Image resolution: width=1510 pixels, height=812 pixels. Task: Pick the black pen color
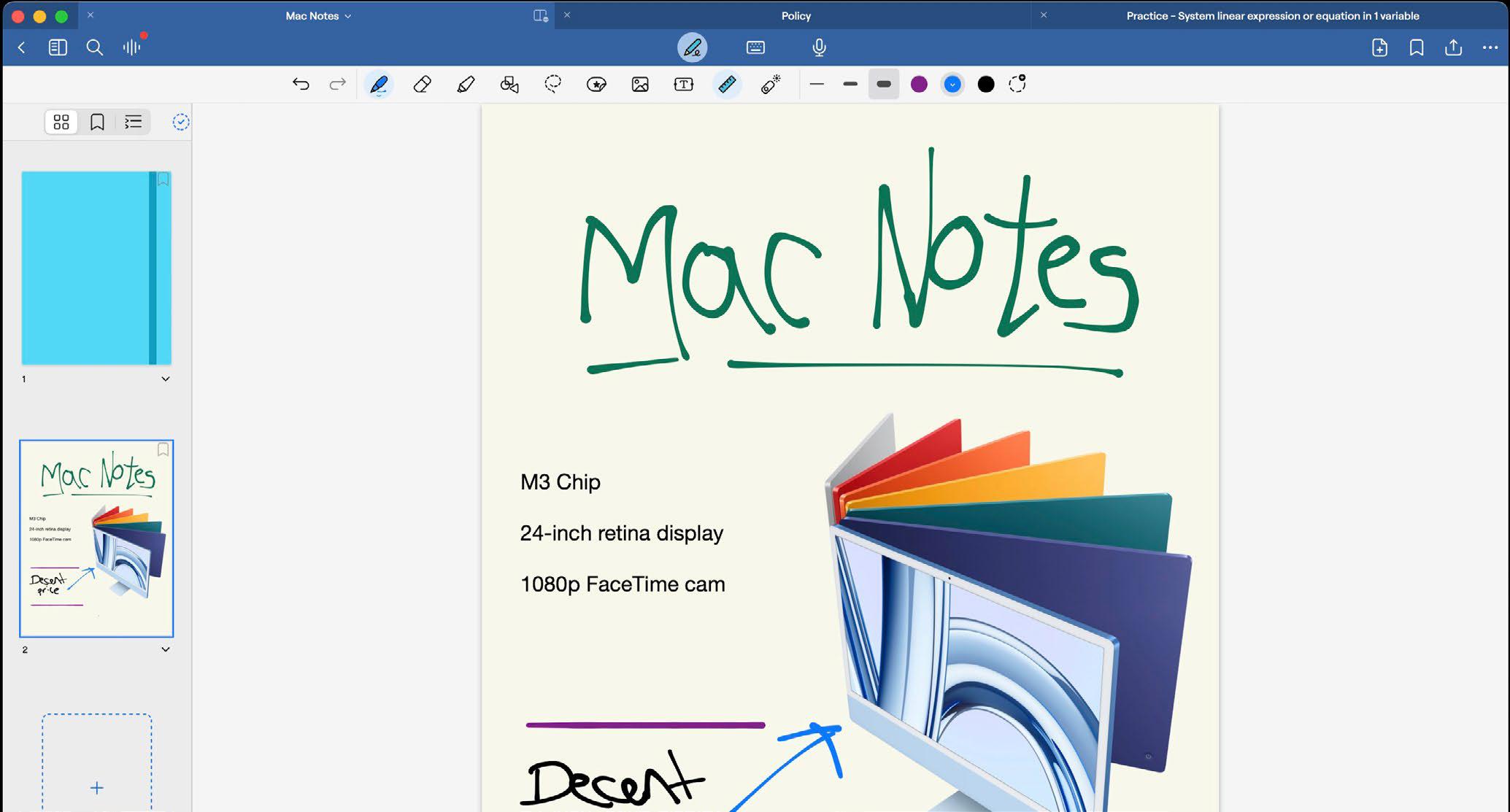[986, 85]
